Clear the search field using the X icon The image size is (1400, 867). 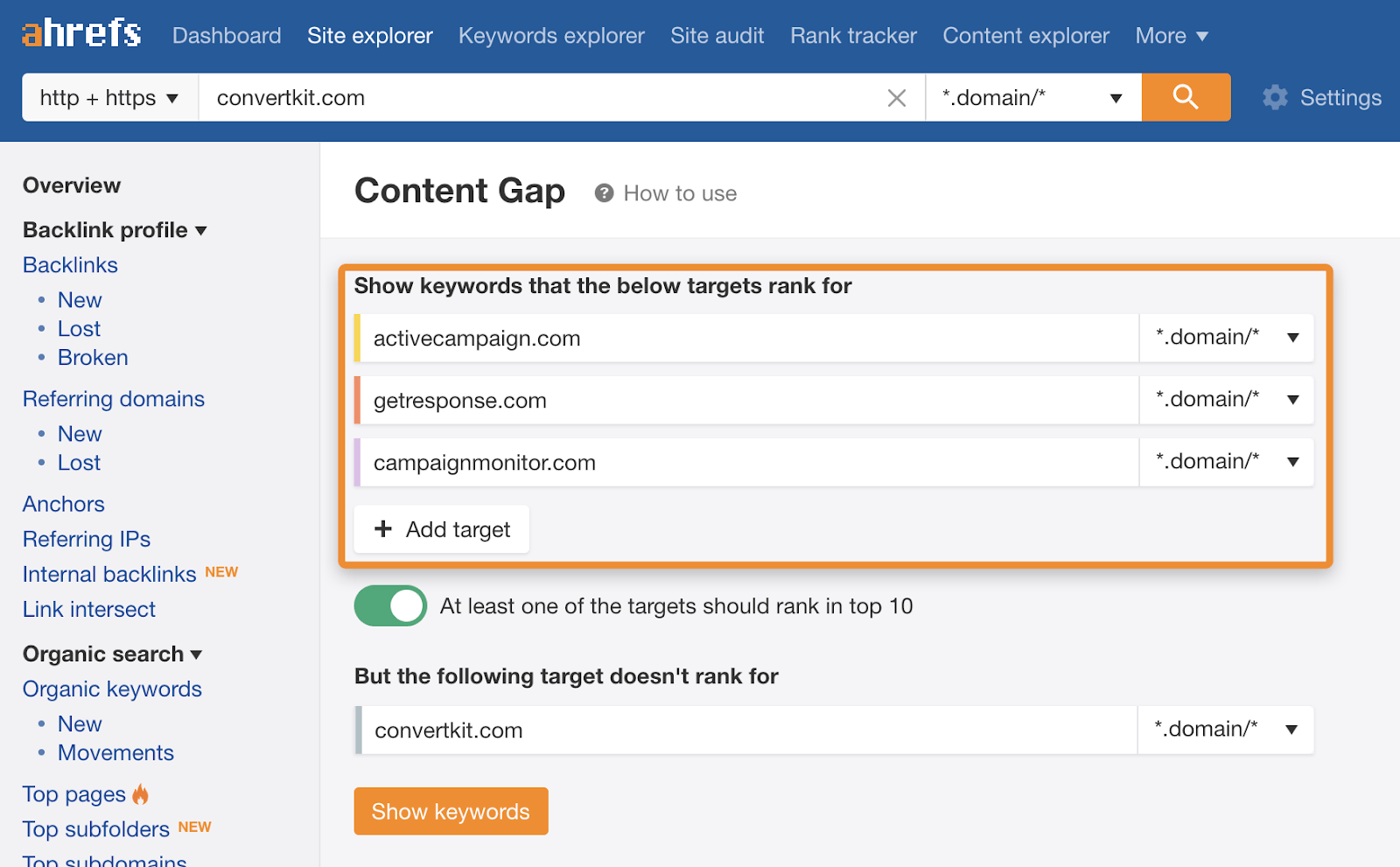[896, 97]
